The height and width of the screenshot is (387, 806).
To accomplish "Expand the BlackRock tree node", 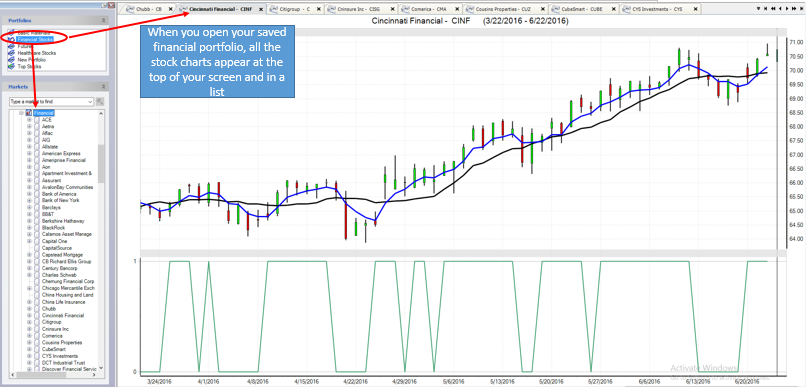I will click(29, 228).
